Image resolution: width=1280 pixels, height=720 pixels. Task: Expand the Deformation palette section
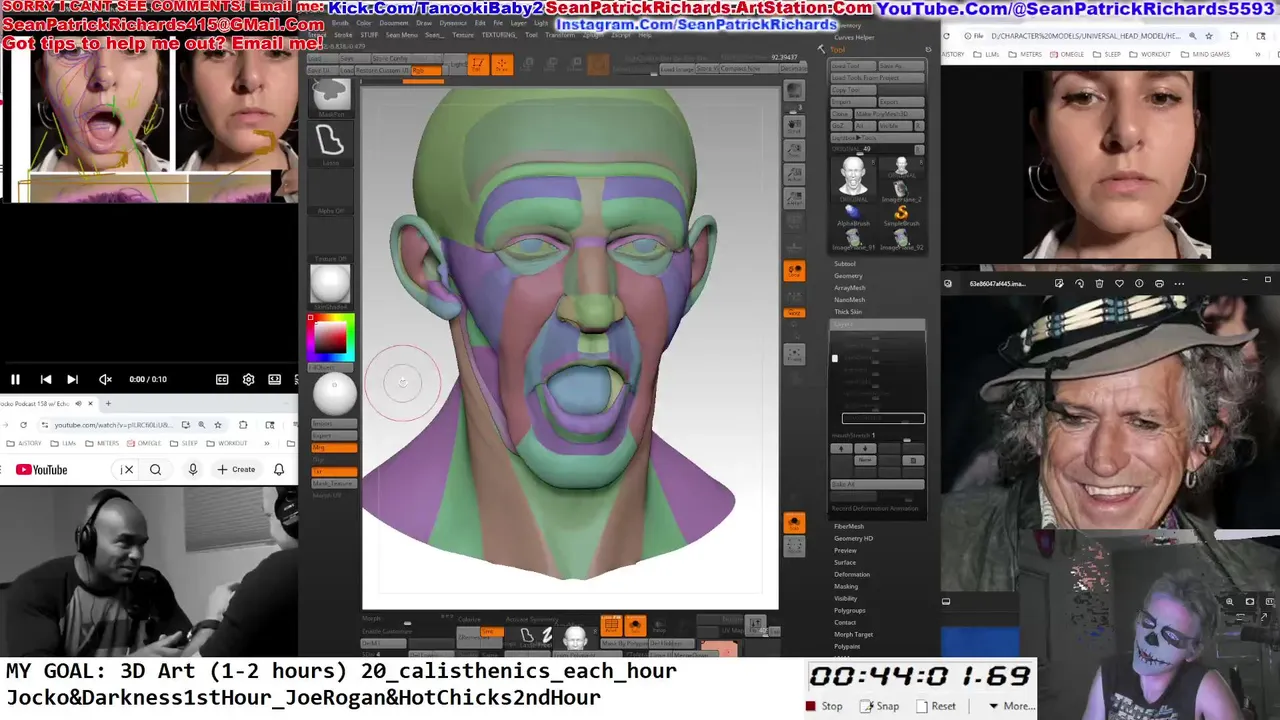point(852,574)
